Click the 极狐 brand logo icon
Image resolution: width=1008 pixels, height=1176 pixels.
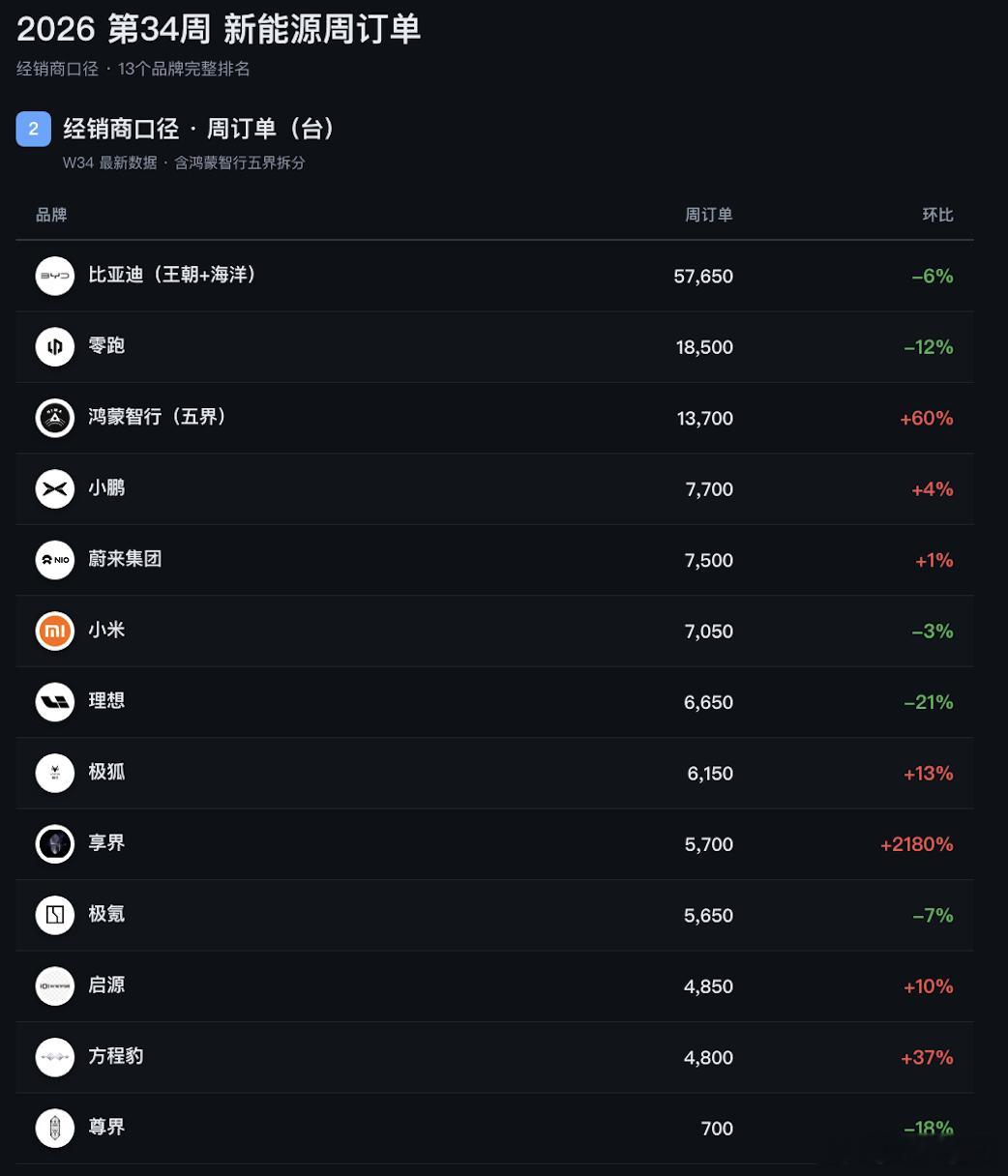click(55, 773)
